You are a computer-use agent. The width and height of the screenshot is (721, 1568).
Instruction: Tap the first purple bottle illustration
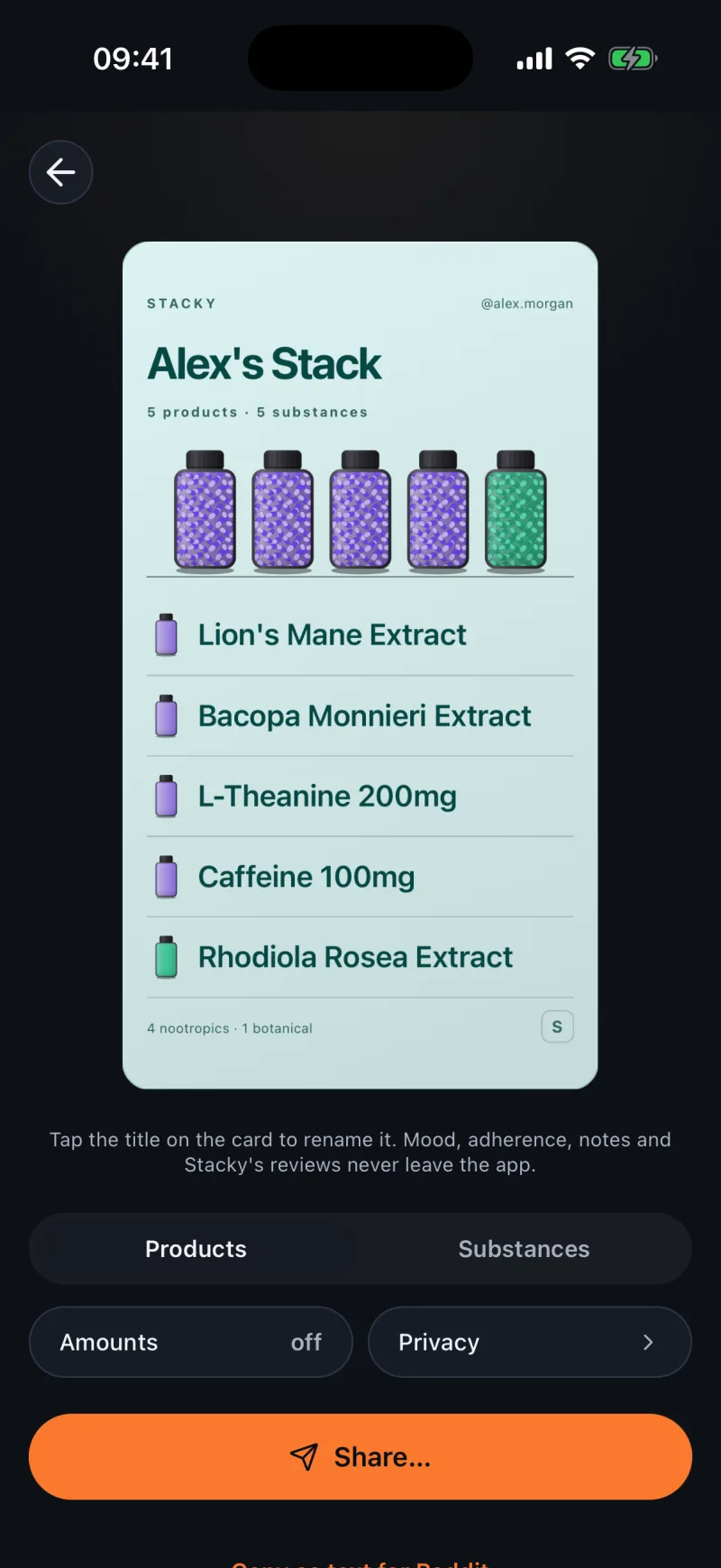(x=205, y=511)
